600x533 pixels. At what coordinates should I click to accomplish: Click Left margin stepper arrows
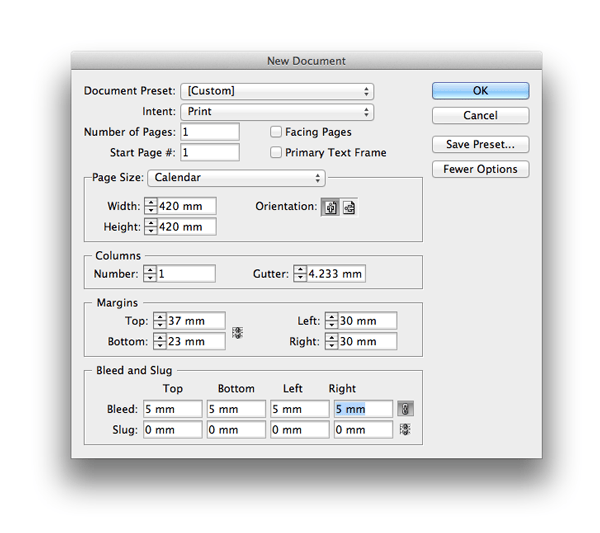coord(332,321)
